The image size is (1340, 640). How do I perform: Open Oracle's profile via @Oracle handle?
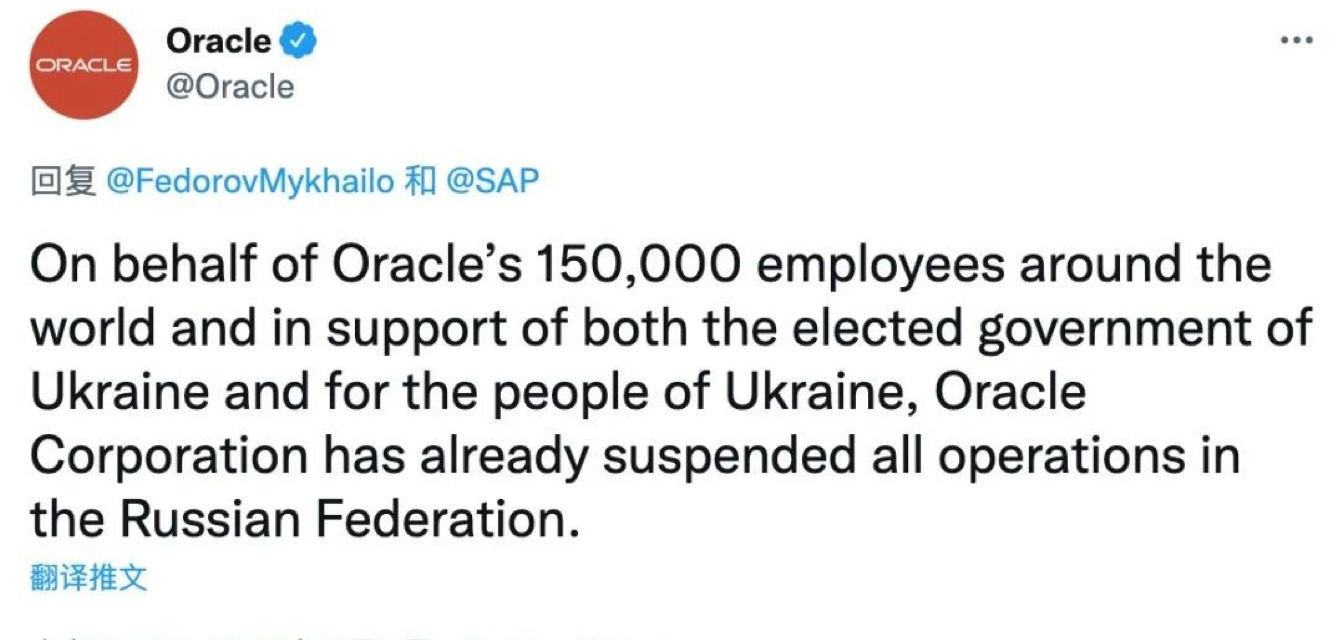click(229, 87)
